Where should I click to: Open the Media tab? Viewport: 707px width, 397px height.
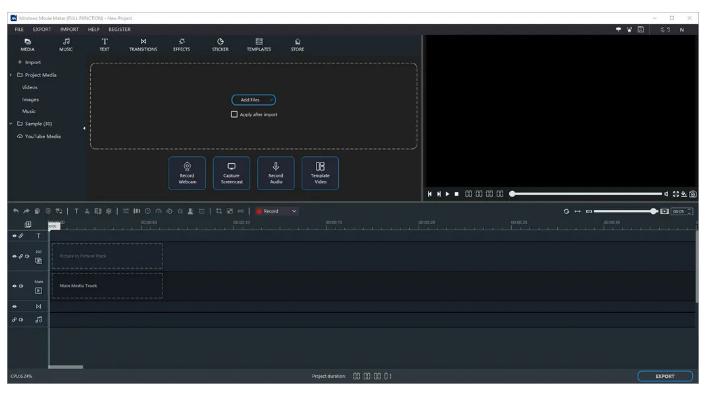(x=28, y=45)
